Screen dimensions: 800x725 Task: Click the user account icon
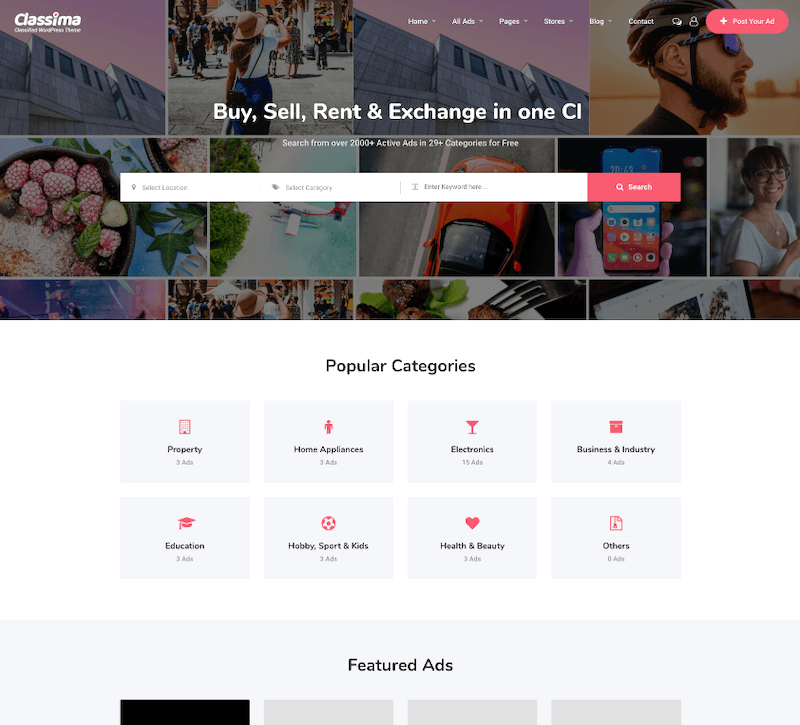(x=694, y=21)
